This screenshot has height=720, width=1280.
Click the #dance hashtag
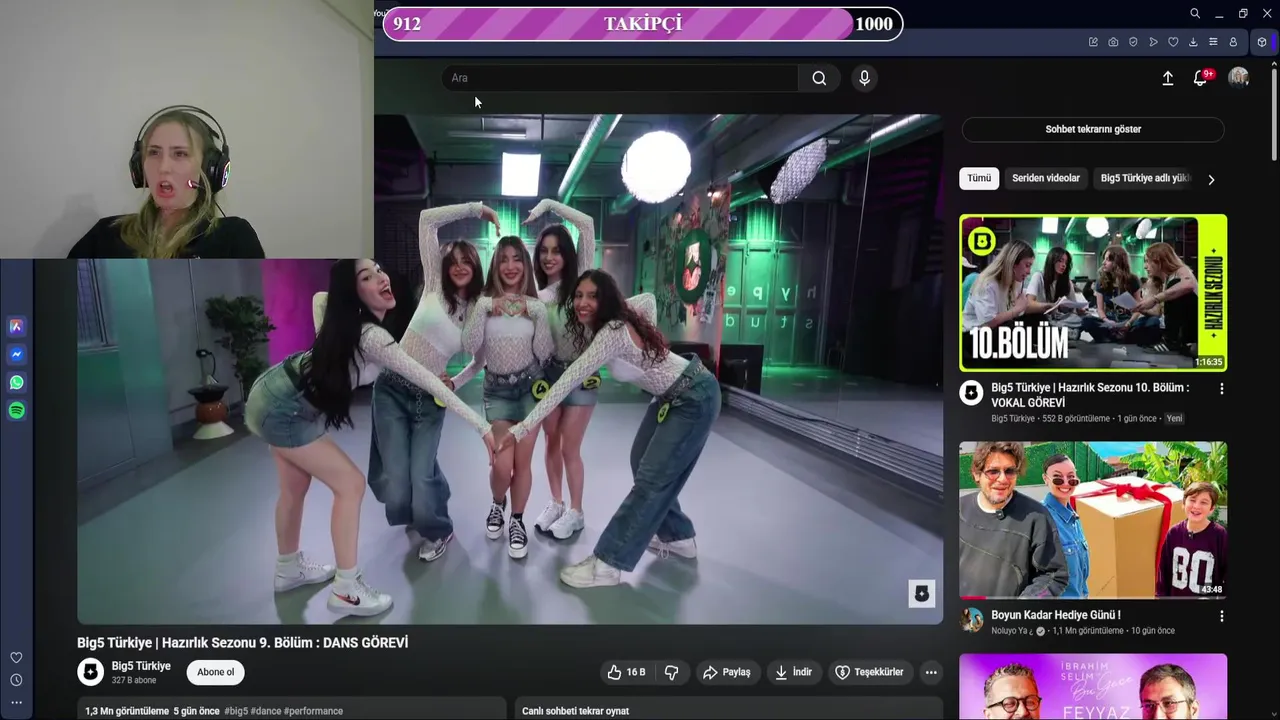click(x=266, y=711)
